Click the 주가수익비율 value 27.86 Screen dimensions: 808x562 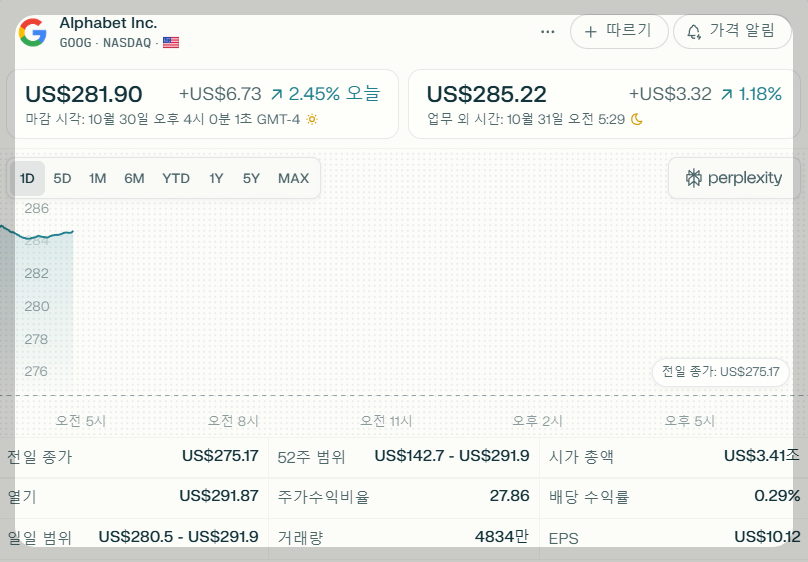pos(510,496)
